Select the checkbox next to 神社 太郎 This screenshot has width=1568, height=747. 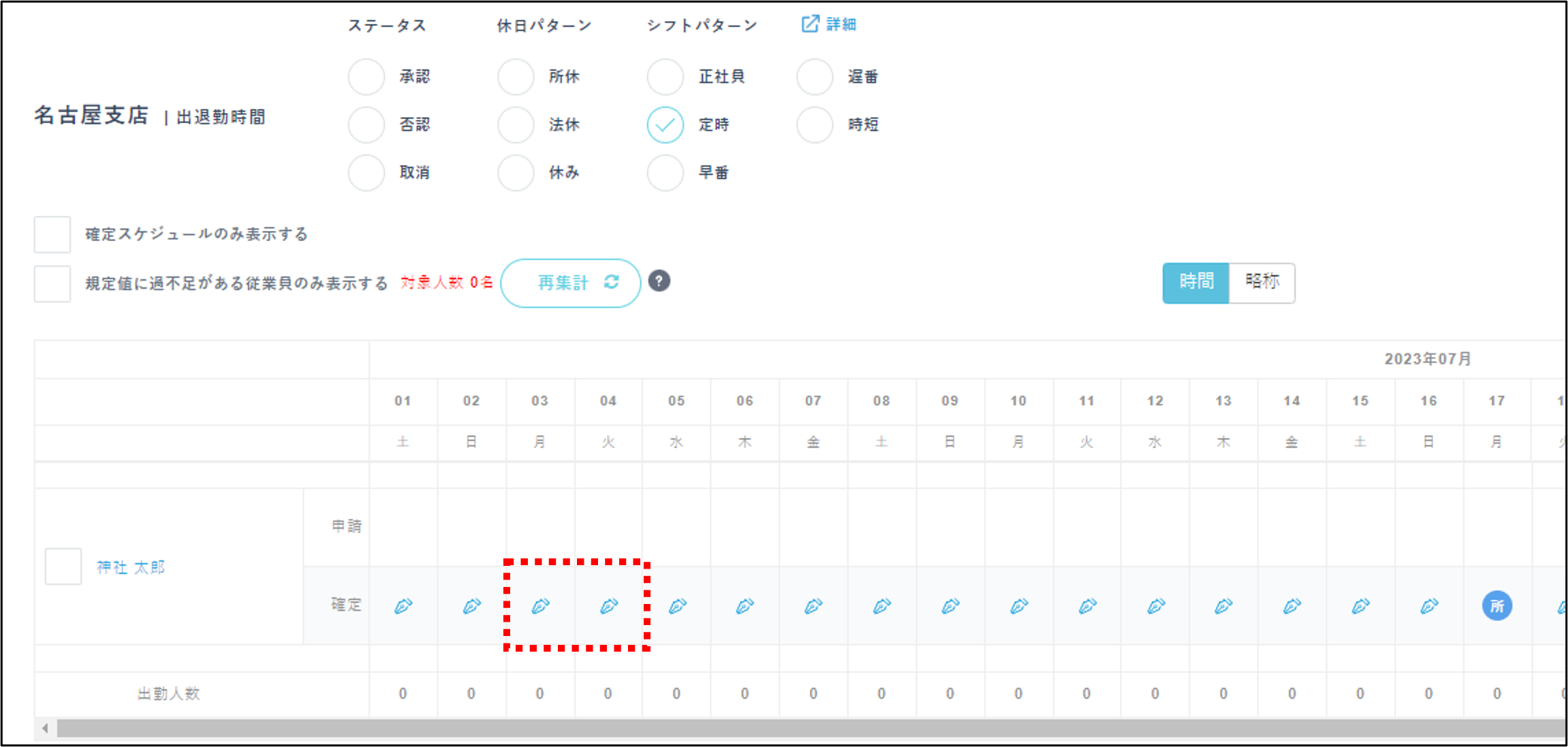coord(63,567)
